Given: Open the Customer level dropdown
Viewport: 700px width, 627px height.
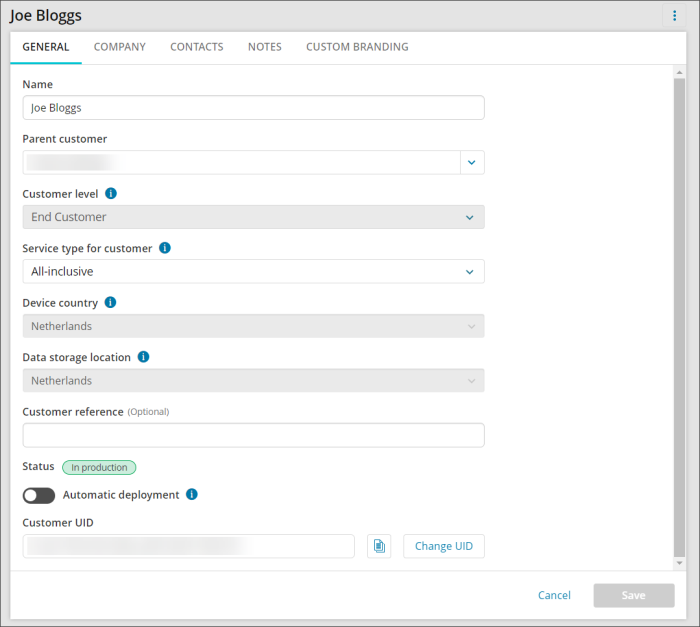Looking at the screenshot, I should click(253, 217).
